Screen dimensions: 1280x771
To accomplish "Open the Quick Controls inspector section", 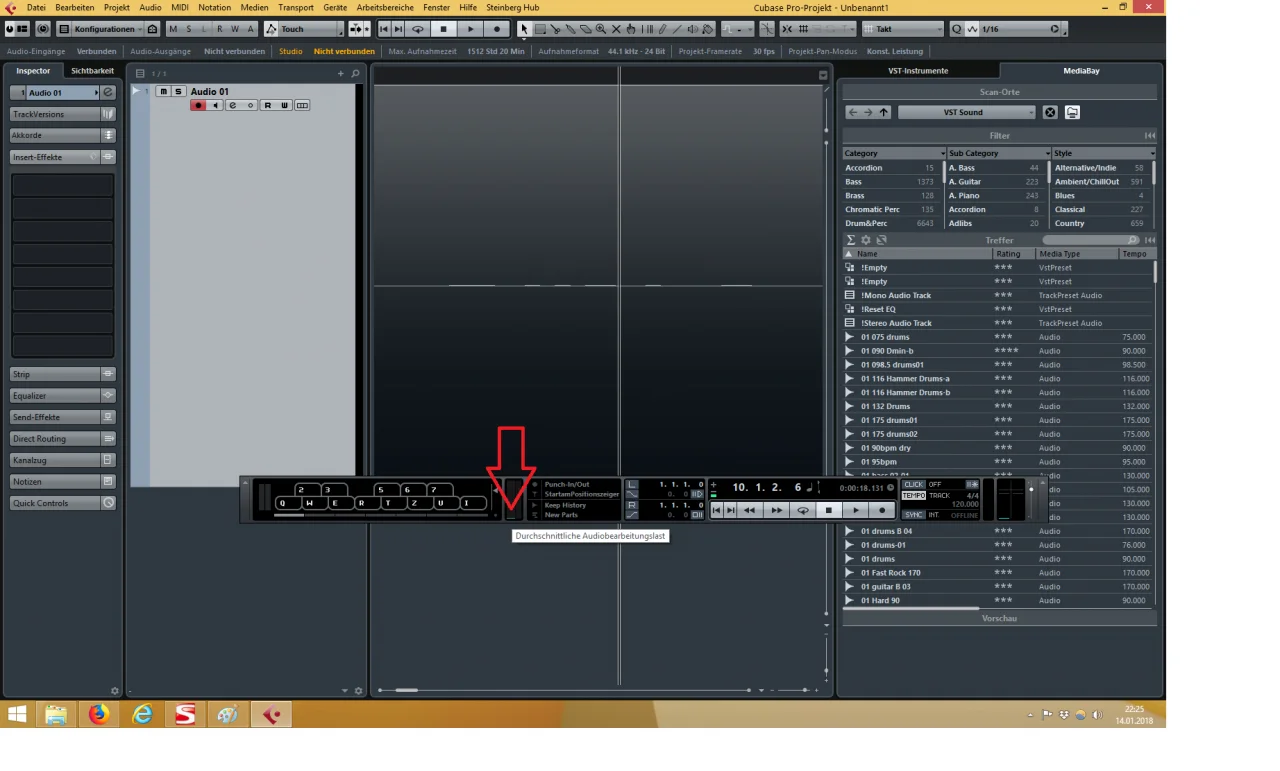I will point(62,503).
